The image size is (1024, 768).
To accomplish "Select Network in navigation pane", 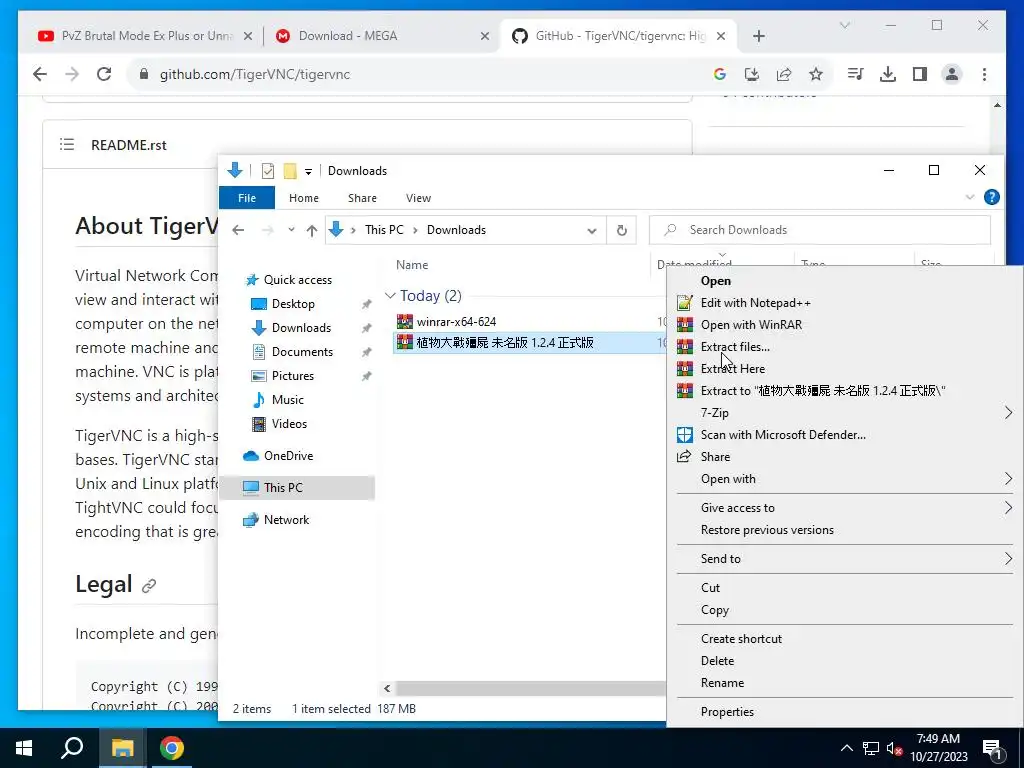I will click(286, 520).
